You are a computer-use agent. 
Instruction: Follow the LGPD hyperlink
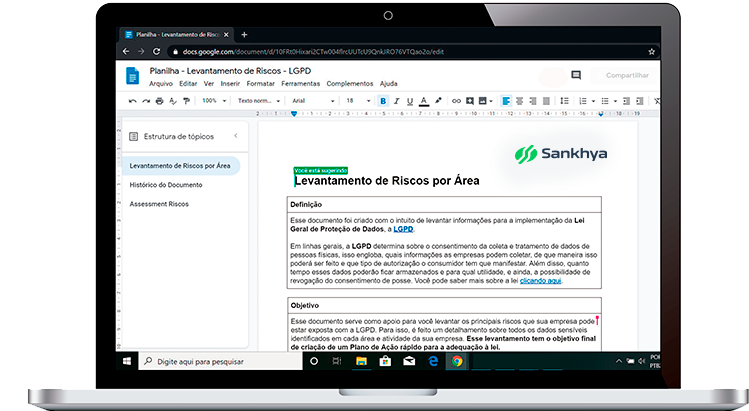(403, 229)
